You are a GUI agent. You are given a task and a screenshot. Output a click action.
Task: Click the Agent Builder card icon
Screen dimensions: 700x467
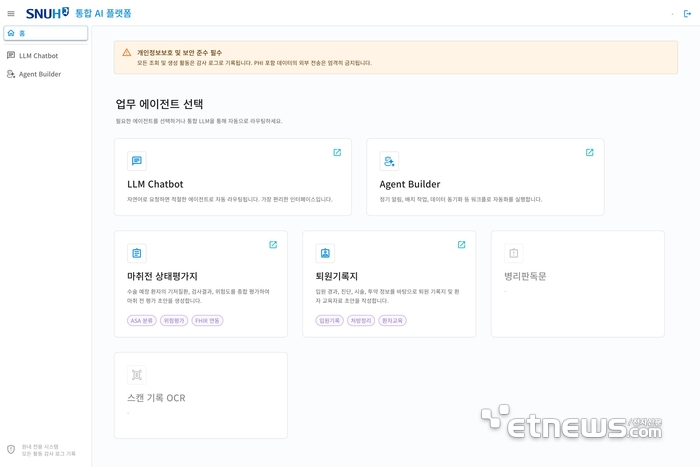point(389,161)
